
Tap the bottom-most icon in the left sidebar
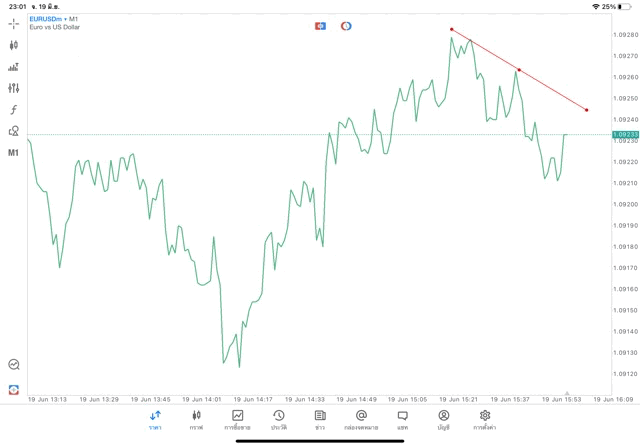point(14,388)
